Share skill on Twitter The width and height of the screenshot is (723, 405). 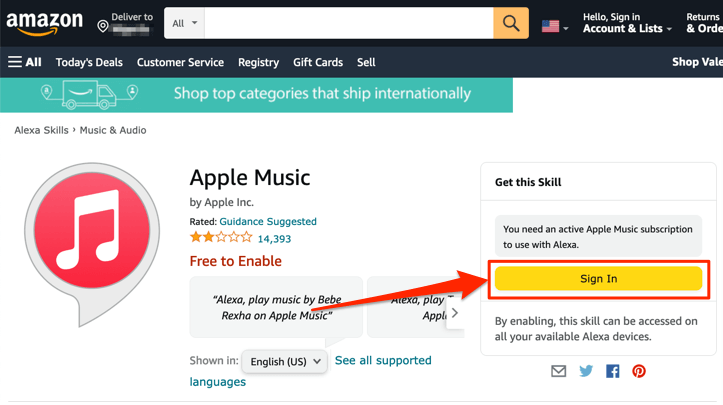586,371
